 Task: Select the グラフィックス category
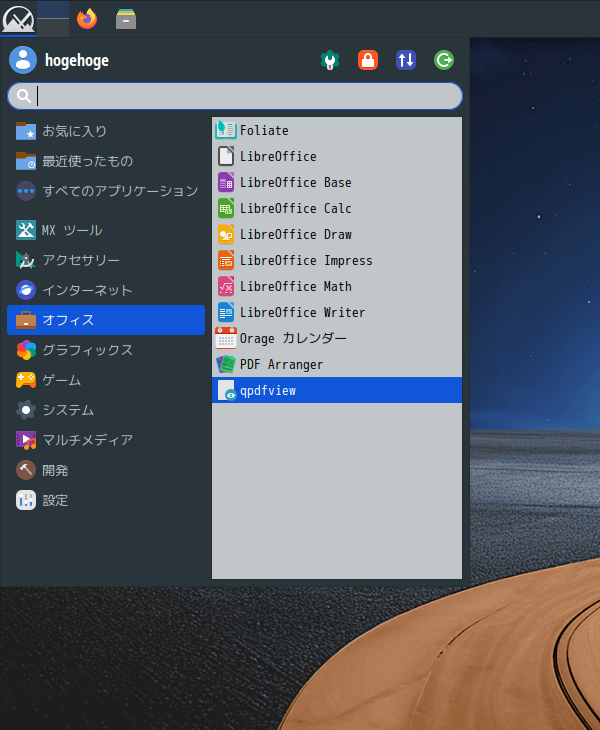[x=86, y=350]
